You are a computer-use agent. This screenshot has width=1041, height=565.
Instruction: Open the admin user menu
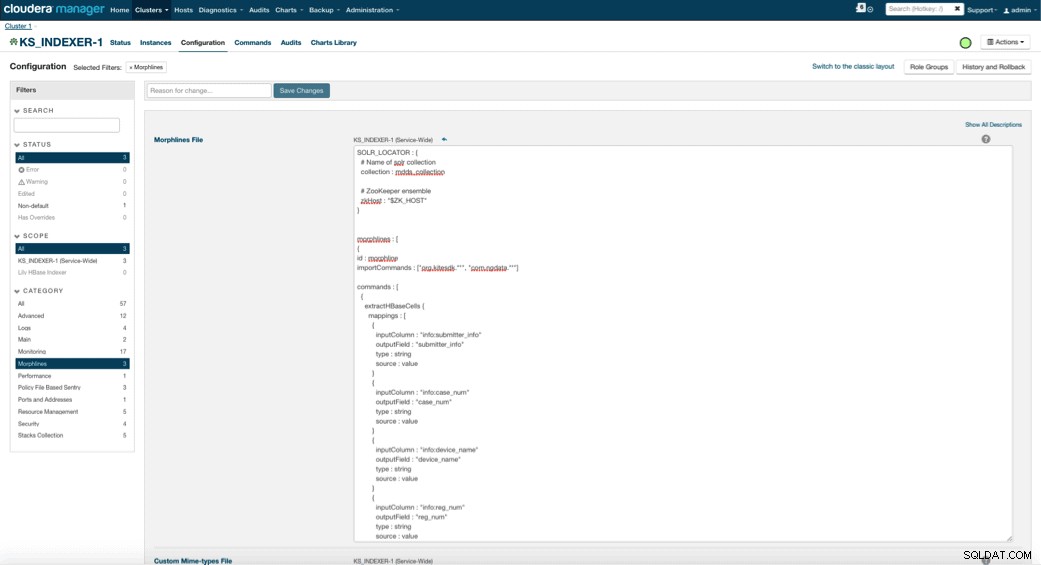tap(1018, 10)
